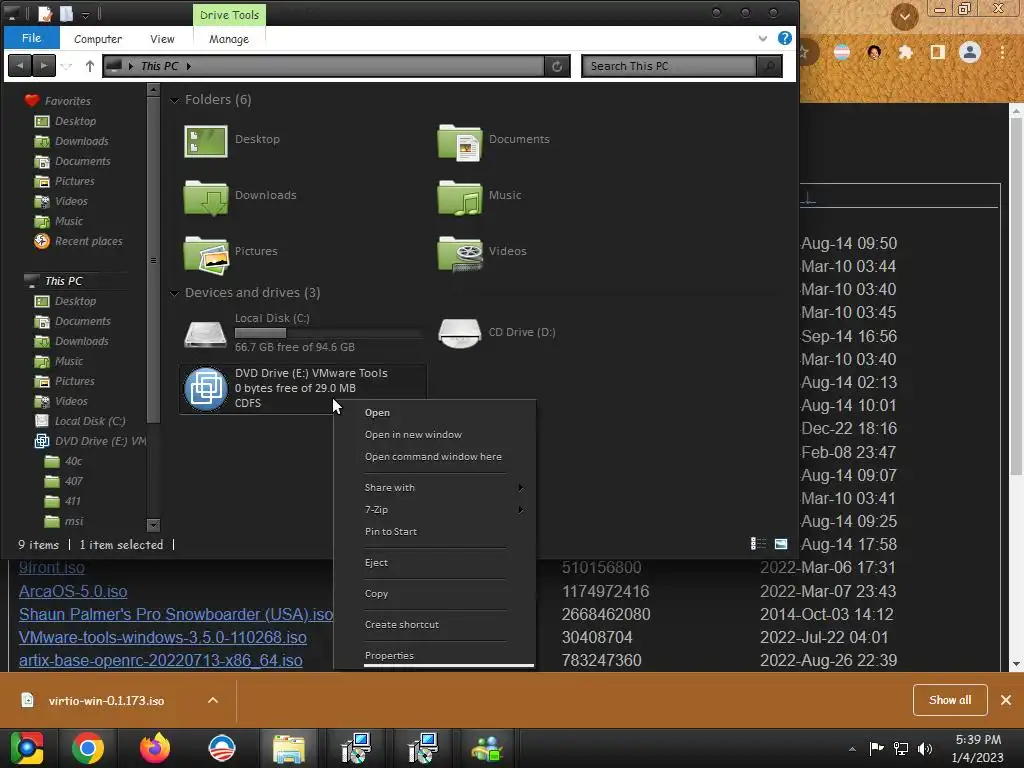The height and width of the screenshot is (768, 1024).
Task: Choose Open command window here
Action: tap(434, 456)
